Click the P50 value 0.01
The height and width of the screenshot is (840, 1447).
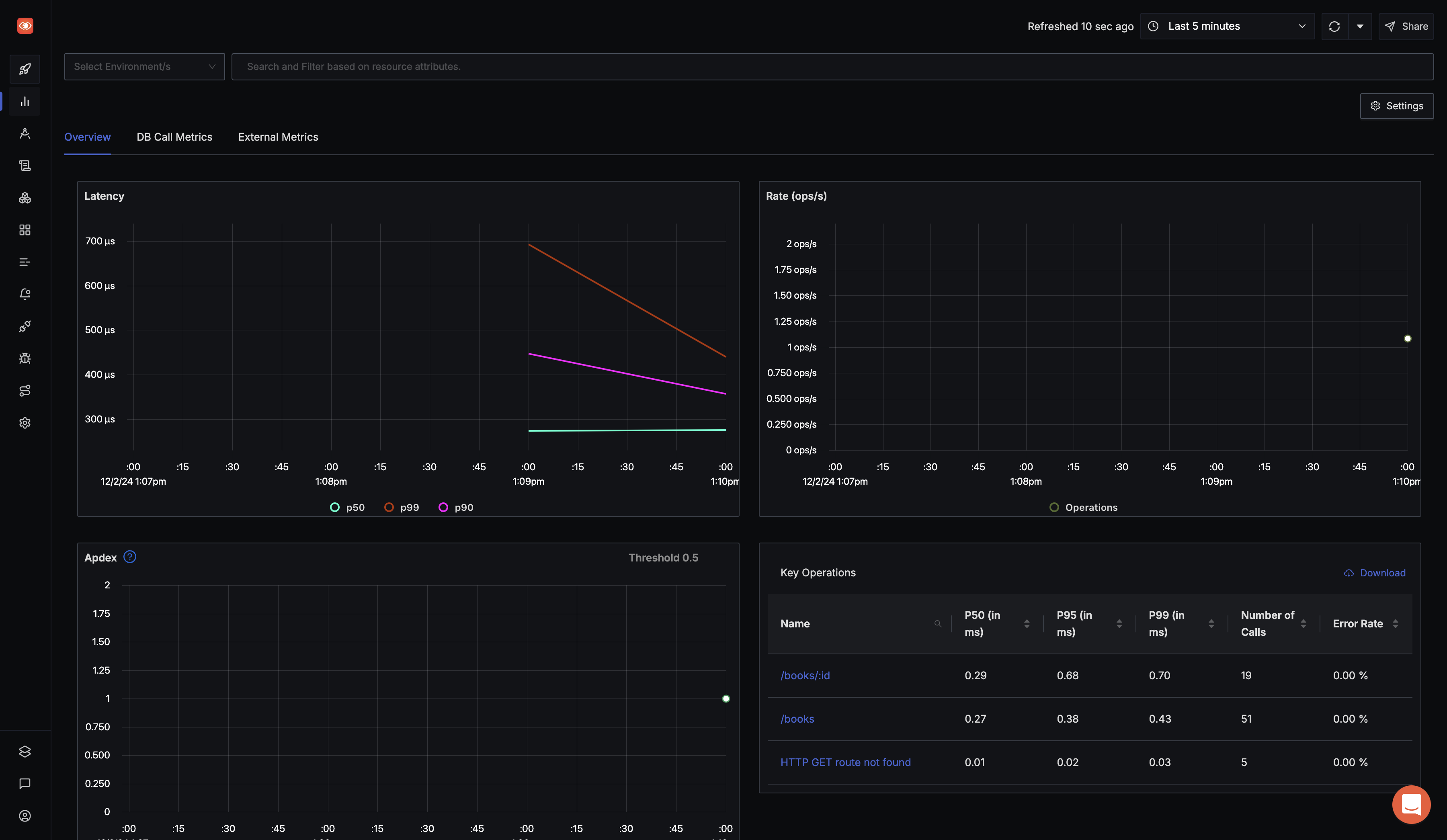pos(974,762)
